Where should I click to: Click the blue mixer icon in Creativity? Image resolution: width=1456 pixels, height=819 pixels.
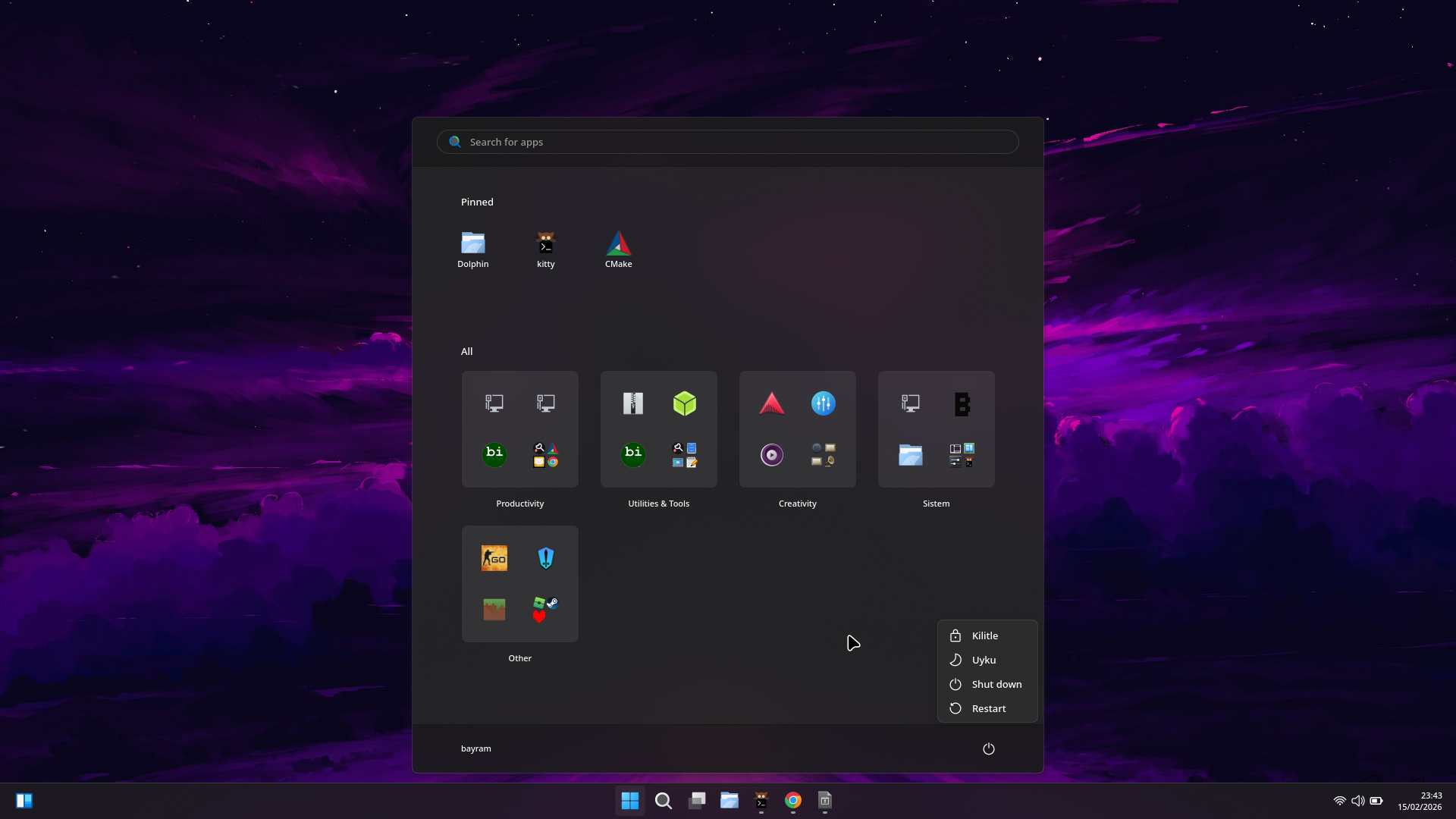[823, 403]
